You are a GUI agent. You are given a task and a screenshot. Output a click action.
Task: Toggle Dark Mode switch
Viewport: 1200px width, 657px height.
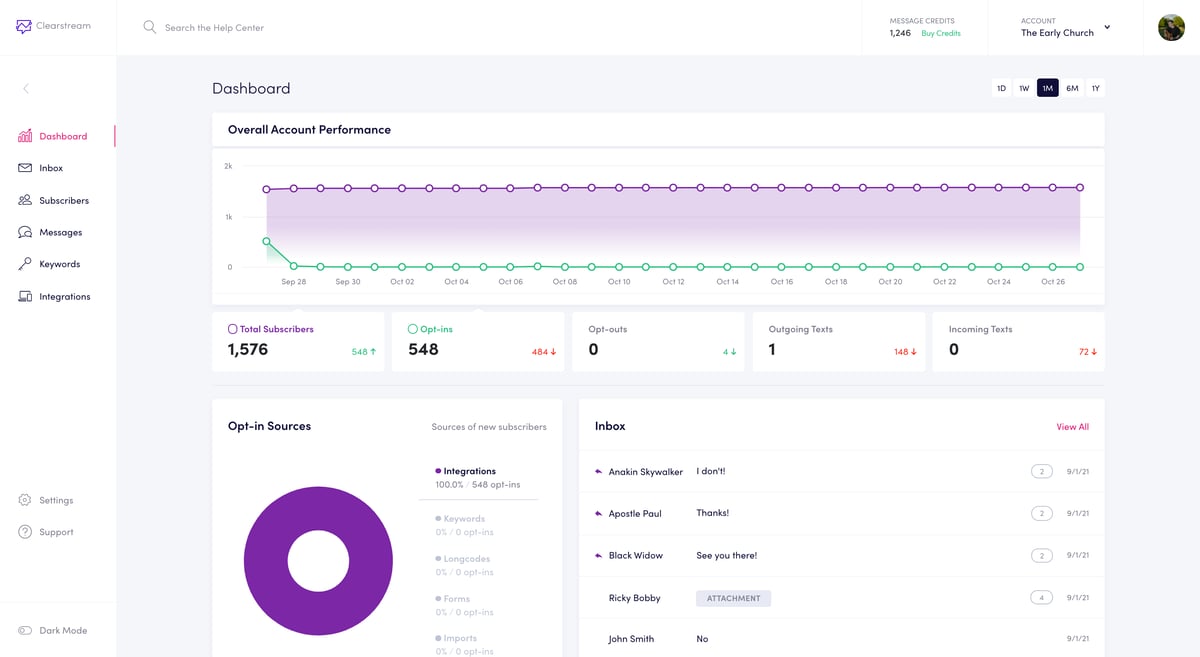click(25, 631)
